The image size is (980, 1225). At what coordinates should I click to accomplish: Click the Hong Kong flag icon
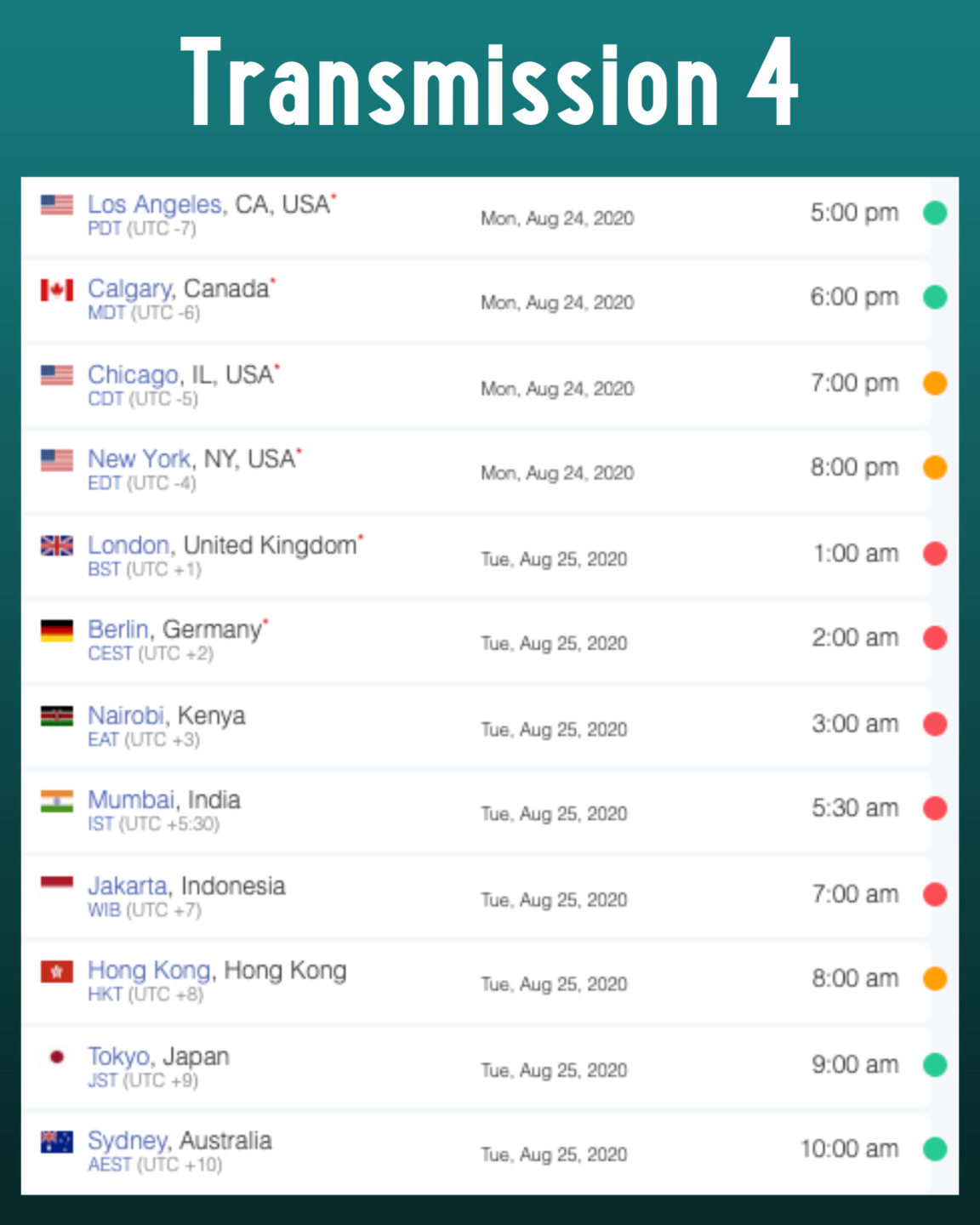57,971
